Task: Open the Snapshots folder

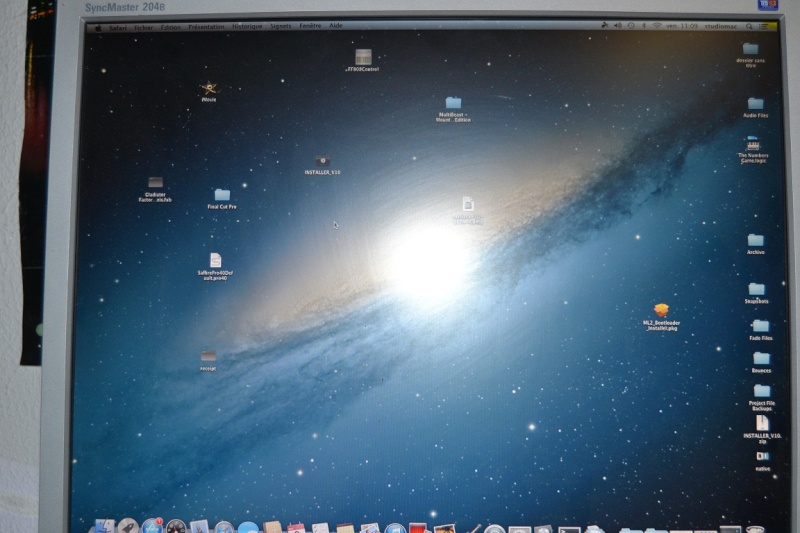Action: (x=756, y=289)
